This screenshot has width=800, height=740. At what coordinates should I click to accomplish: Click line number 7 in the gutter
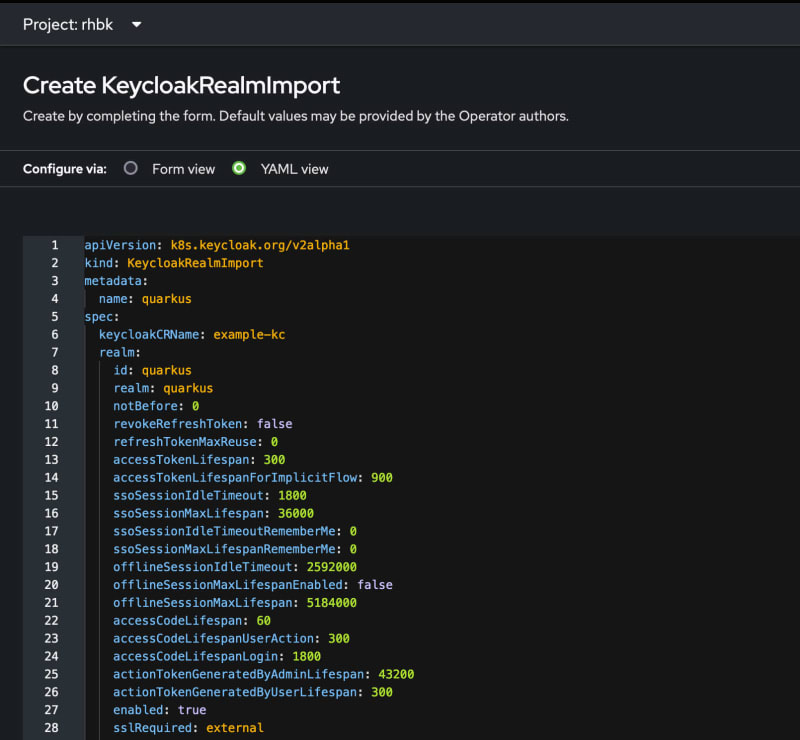(54, 352)
